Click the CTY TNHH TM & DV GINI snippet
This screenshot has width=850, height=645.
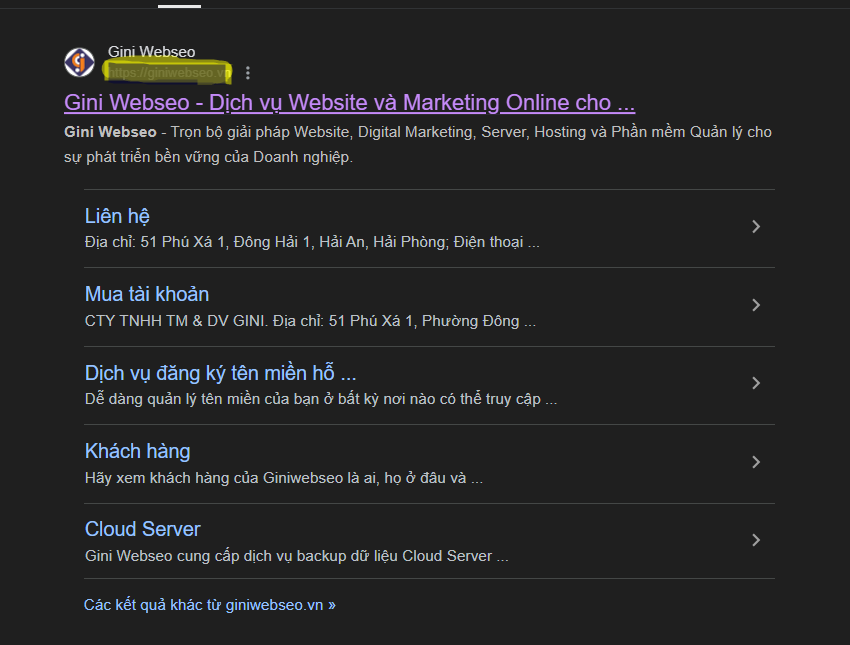coord(310,321)
